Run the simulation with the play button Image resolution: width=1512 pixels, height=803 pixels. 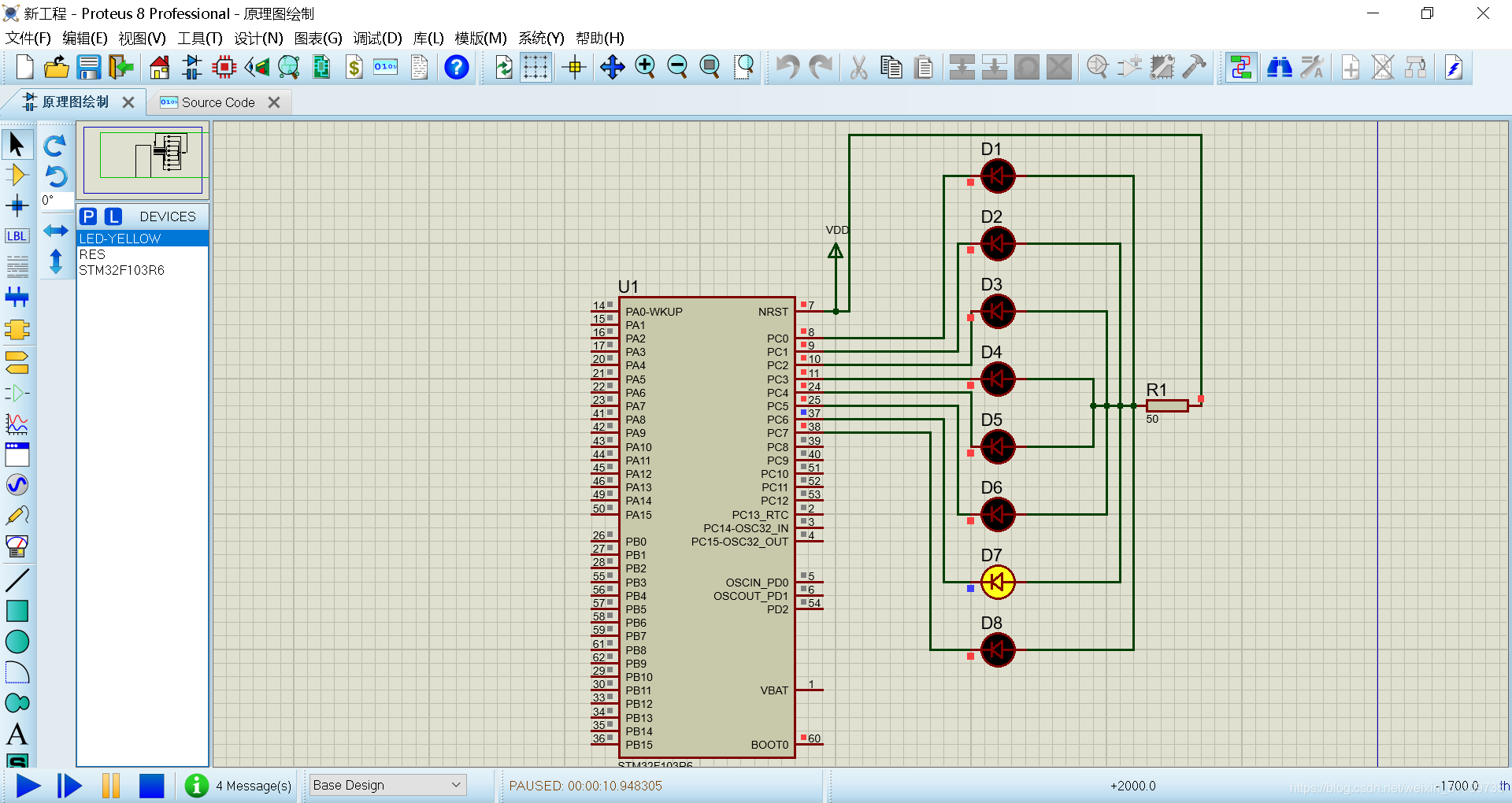click(28, 786)
